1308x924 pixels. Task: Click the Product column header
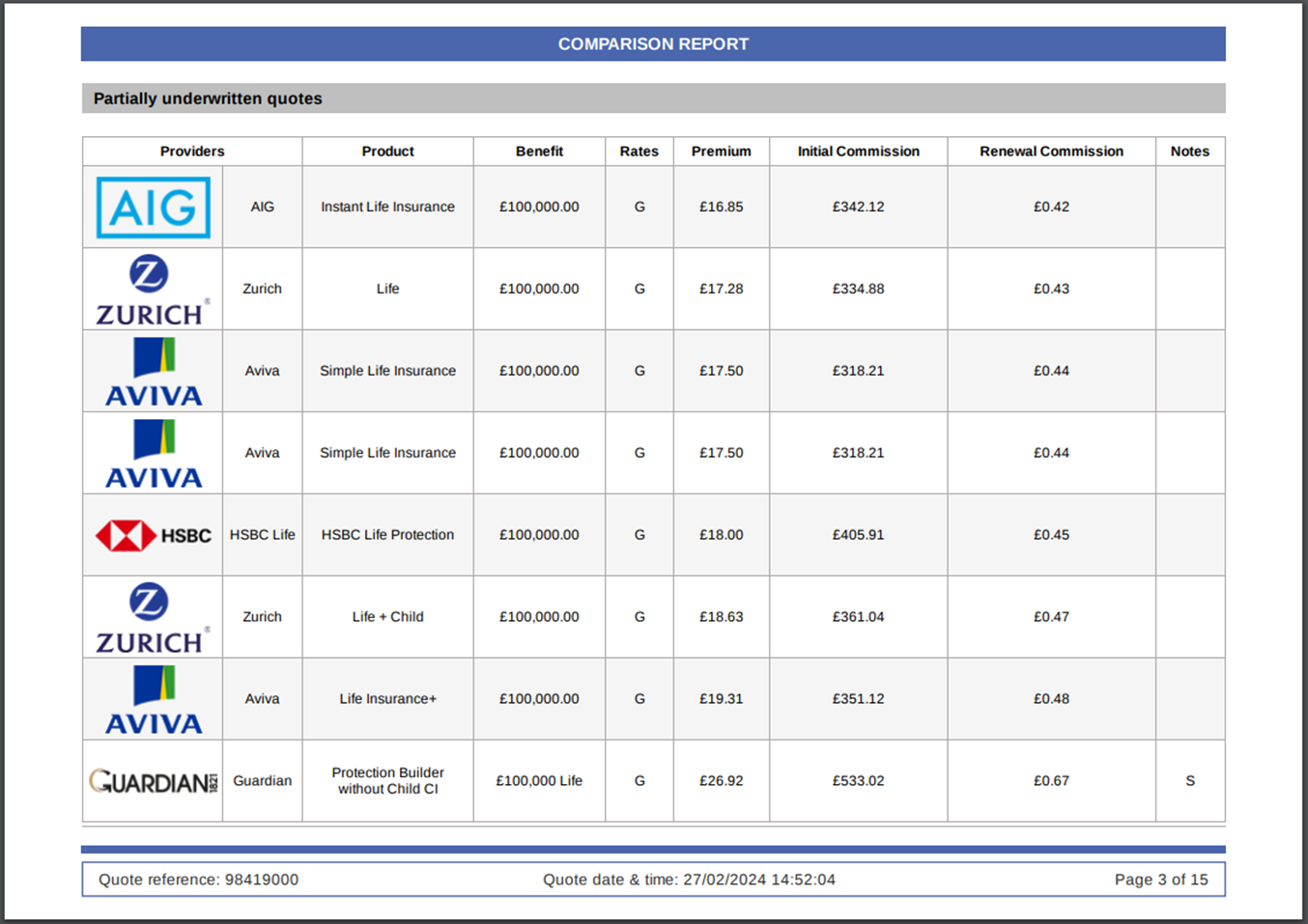(x=388, y=152)
